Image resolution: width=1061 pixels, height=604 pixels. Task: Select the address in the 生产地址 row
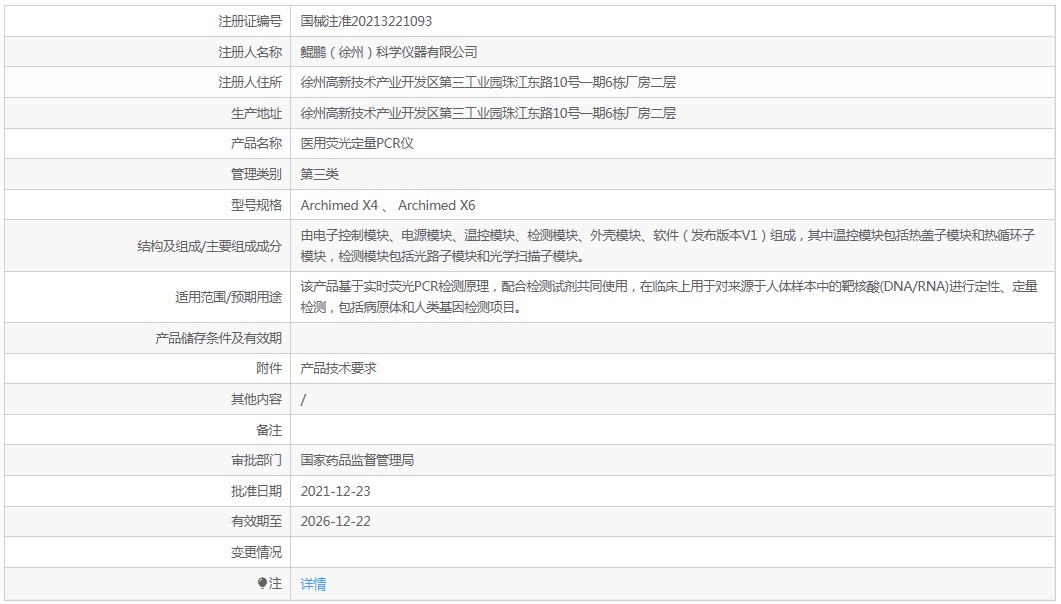[488, 113]
